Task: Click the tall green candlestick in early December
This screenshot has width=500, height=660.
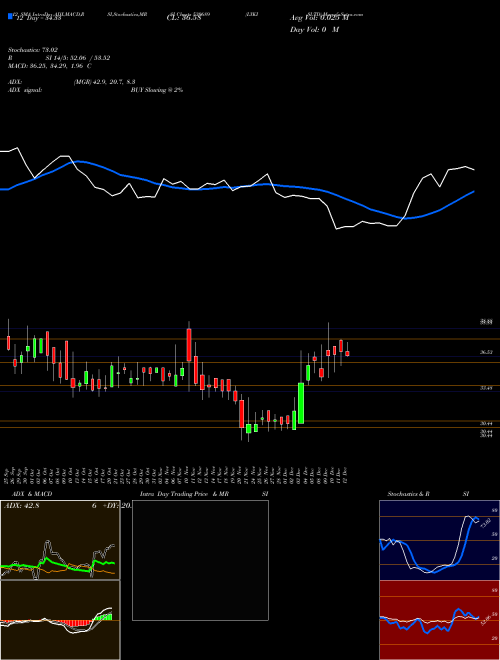Action: tap(301, 403)
